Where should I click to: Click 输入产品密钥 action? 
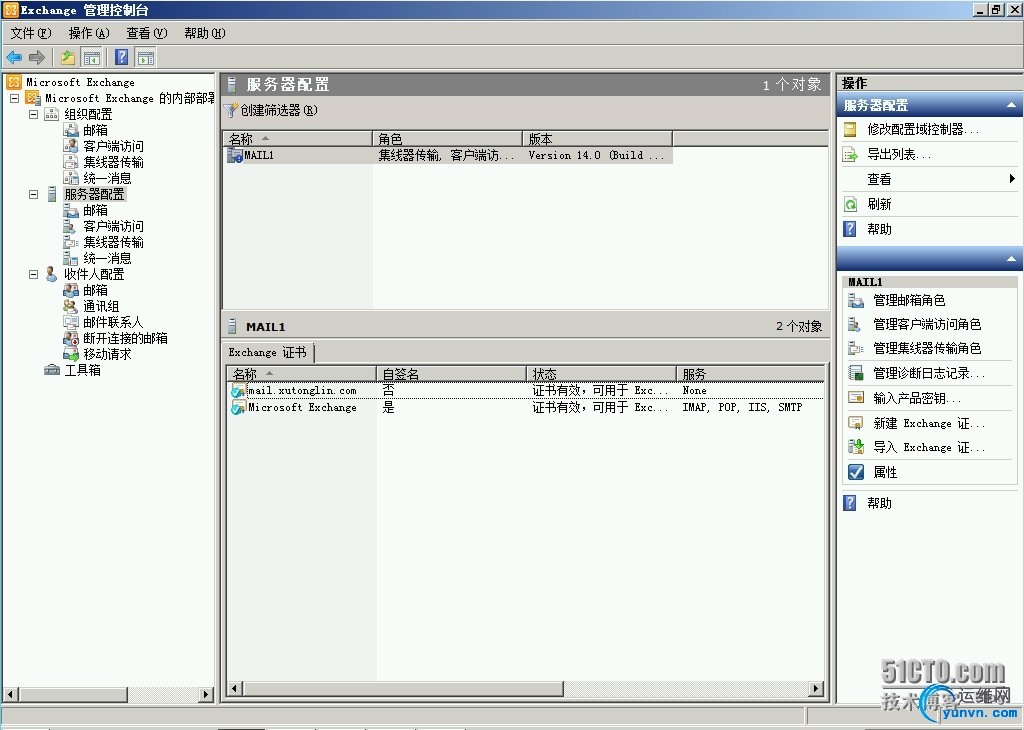(917, 398)
